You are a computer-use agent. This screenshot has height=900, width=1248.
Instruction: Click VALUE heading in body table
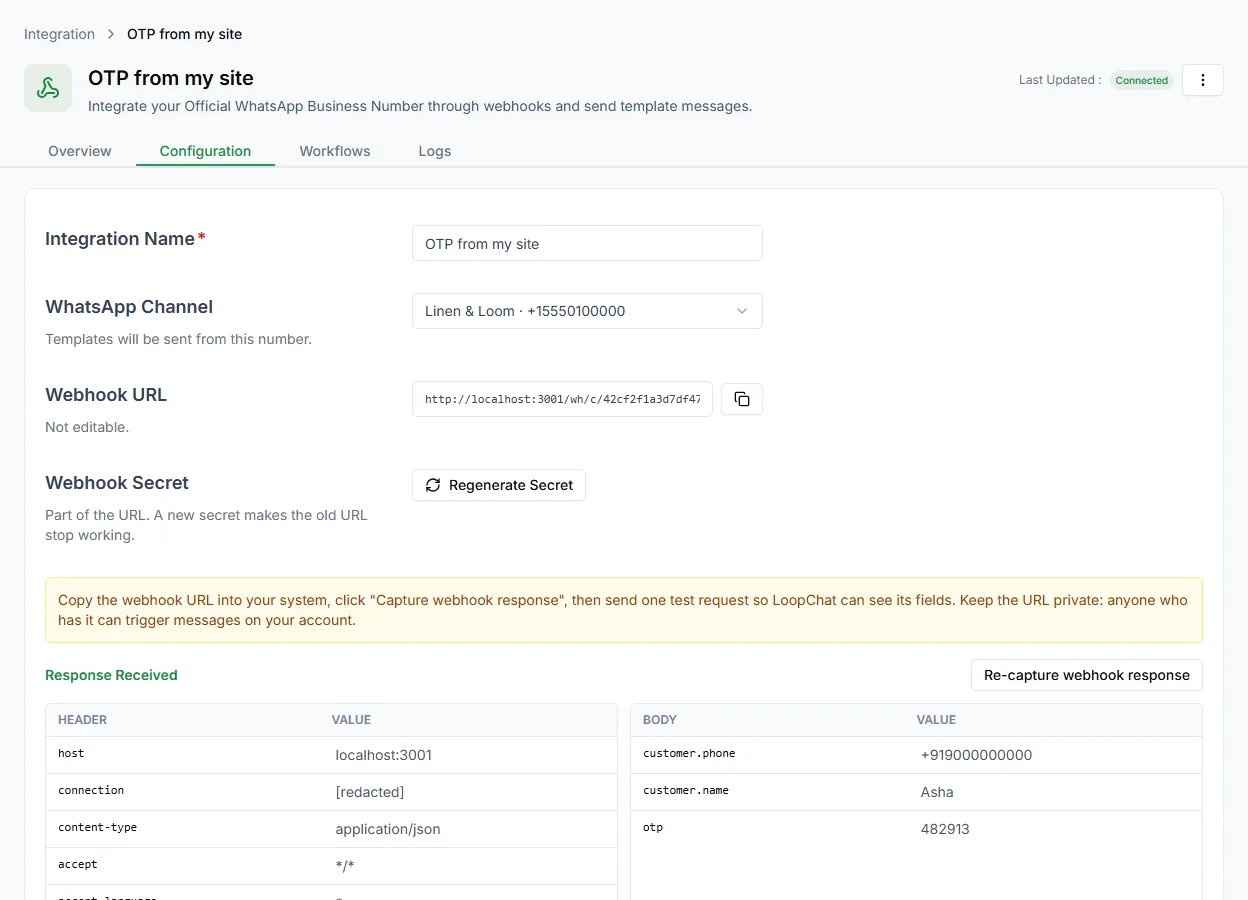[936, 720]
